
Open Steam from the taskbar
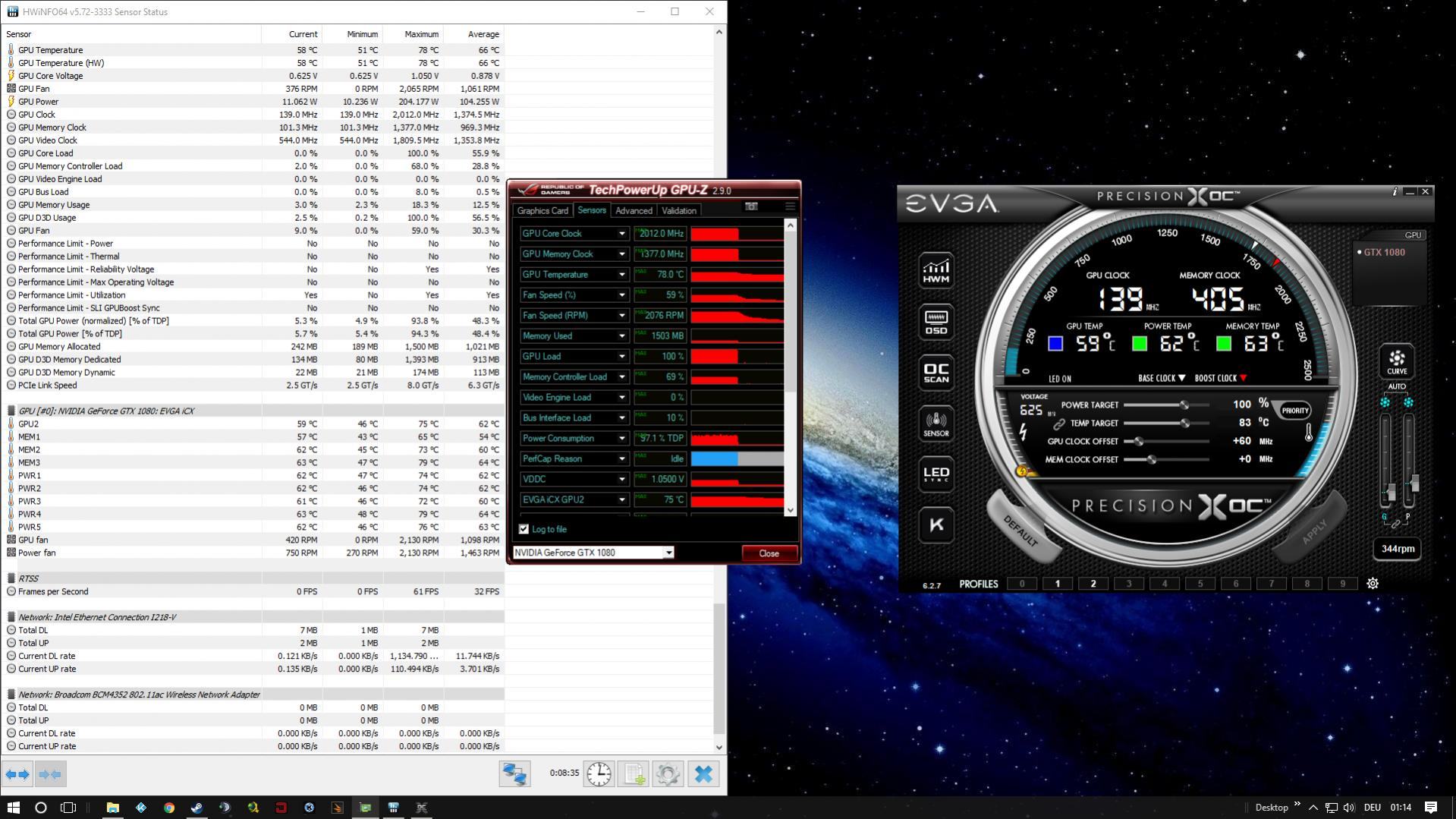point(197,808)
